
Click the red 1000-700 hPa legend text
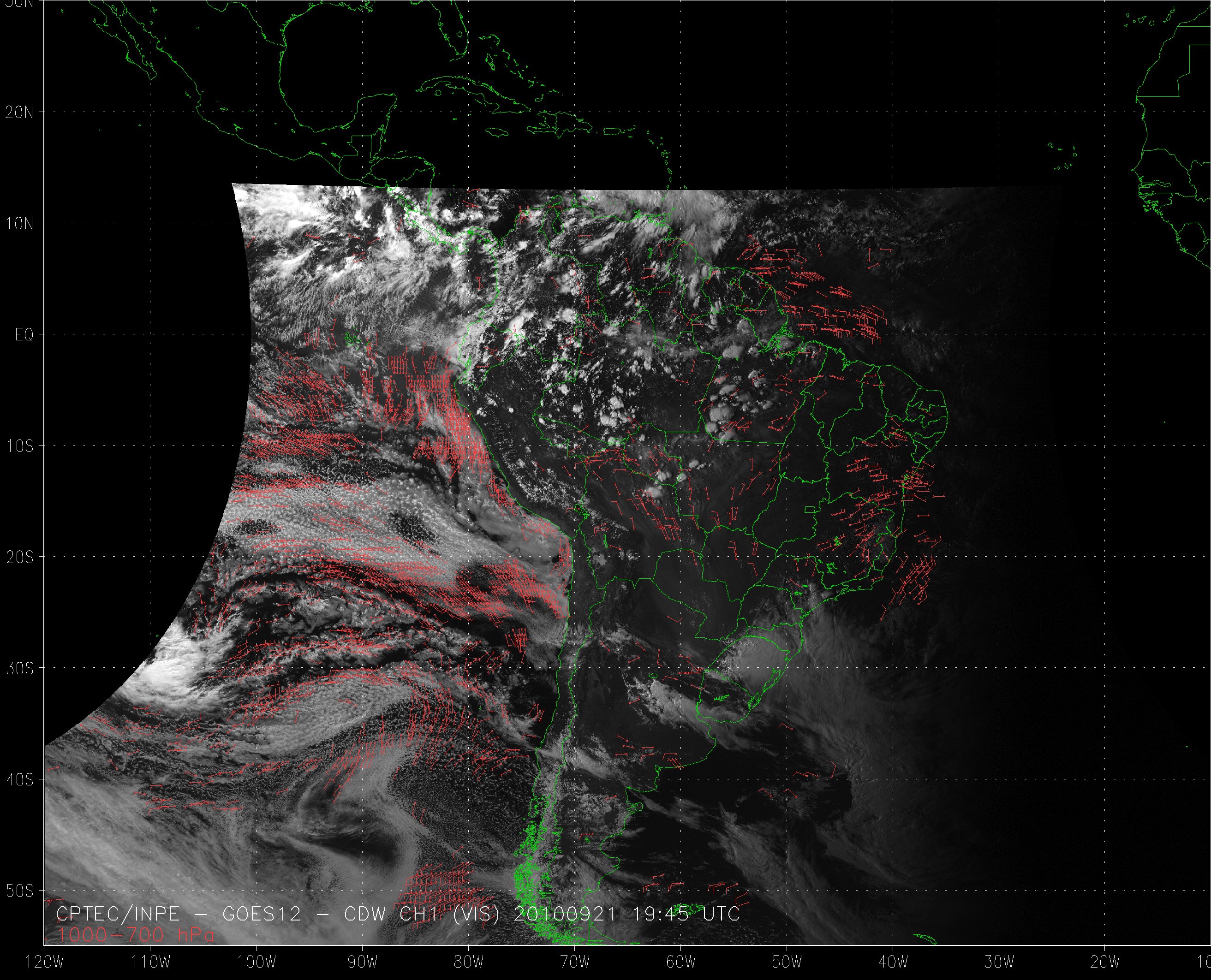(x=136, y=935)
